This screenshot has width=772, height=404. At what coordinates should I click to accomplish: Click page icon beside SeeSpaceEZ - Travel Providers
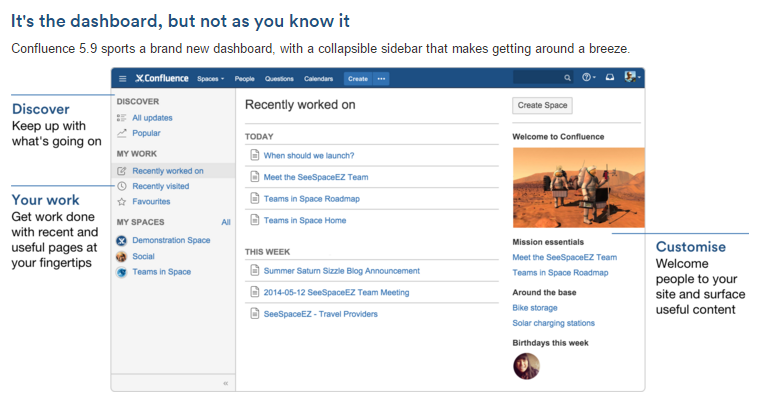tap(255, 313)
